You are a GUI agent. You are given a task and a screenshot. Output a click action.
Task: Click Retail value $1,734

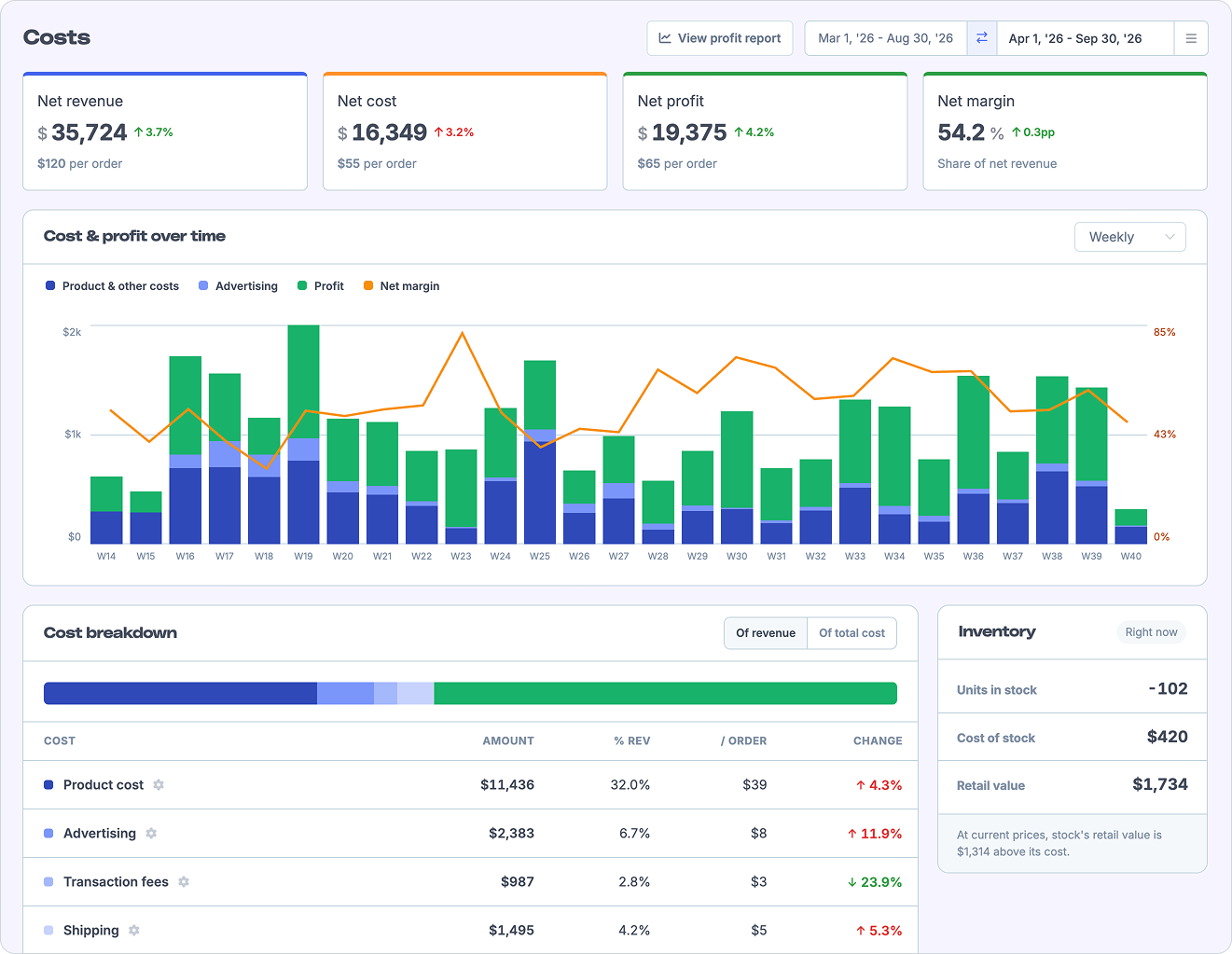point(1160,784)
